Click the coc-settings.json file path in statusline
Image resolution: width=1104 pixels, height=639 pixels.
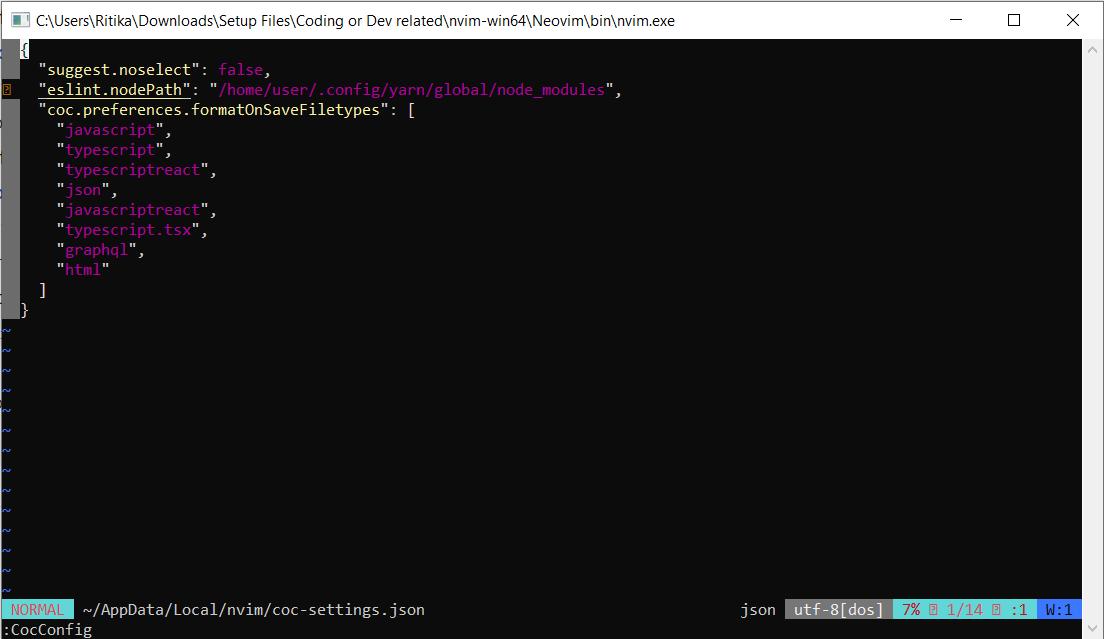[253, 609]
